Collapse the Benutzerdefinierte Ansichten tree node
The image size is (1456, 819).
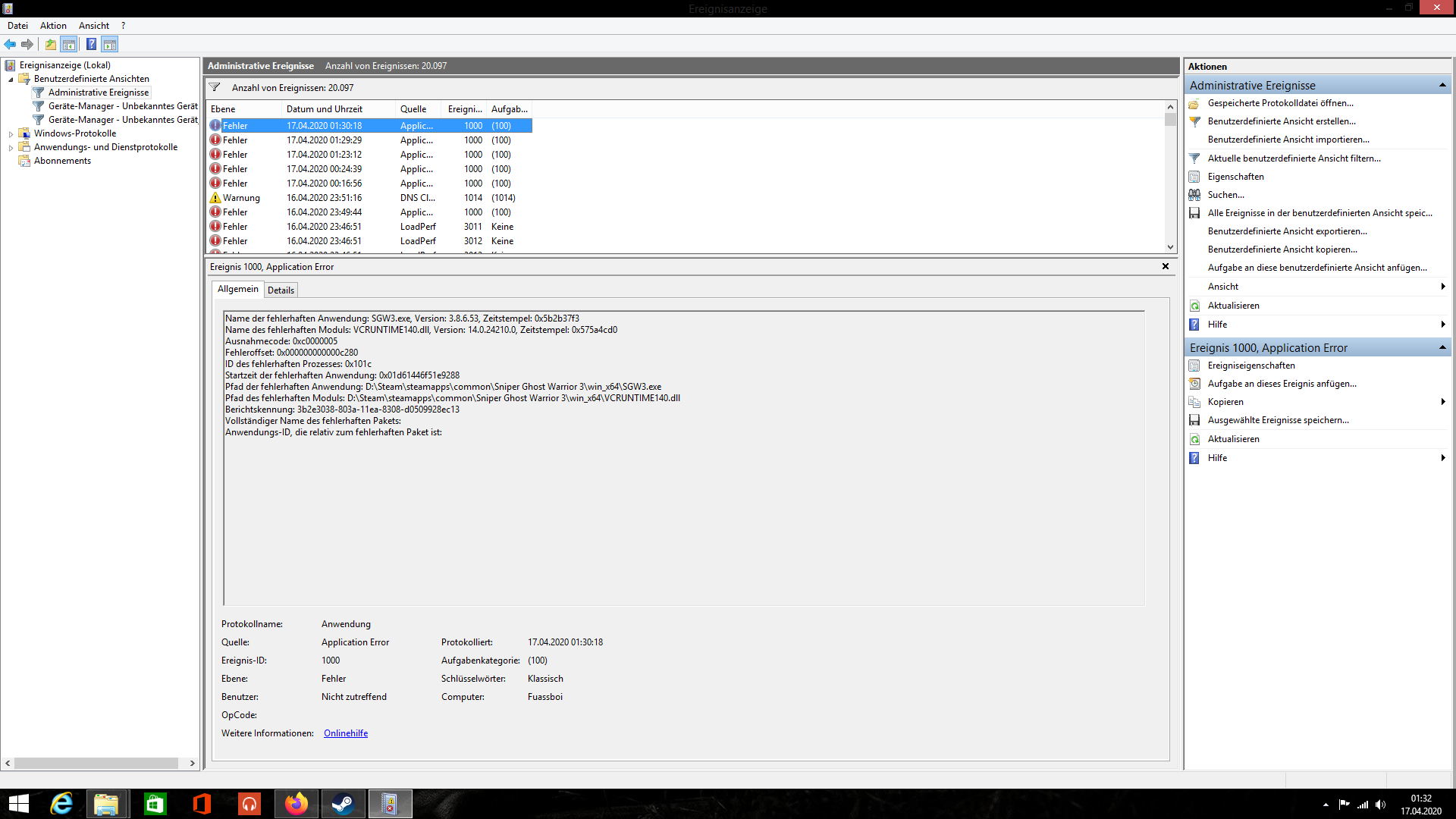point(11,79)
